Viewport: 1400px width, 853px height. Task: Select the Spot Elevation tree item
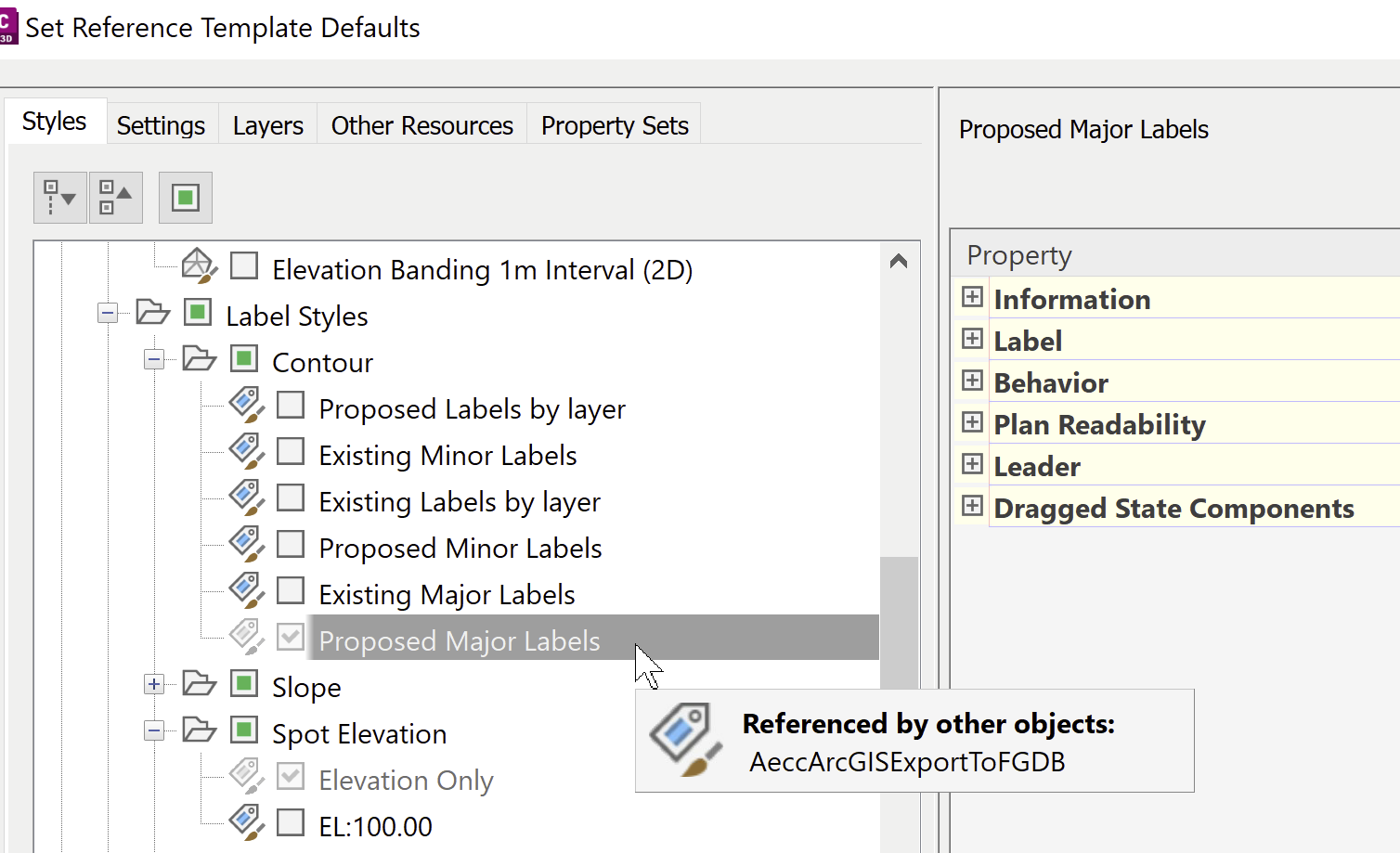click(358, 734)
